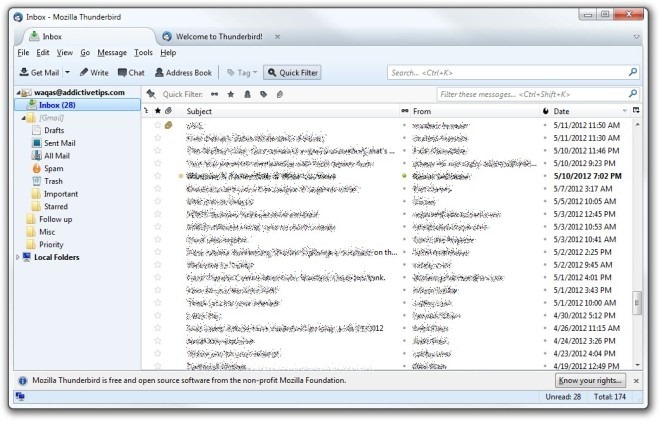
Task: Click the Know your rights... button
Action: coord(590,380)
